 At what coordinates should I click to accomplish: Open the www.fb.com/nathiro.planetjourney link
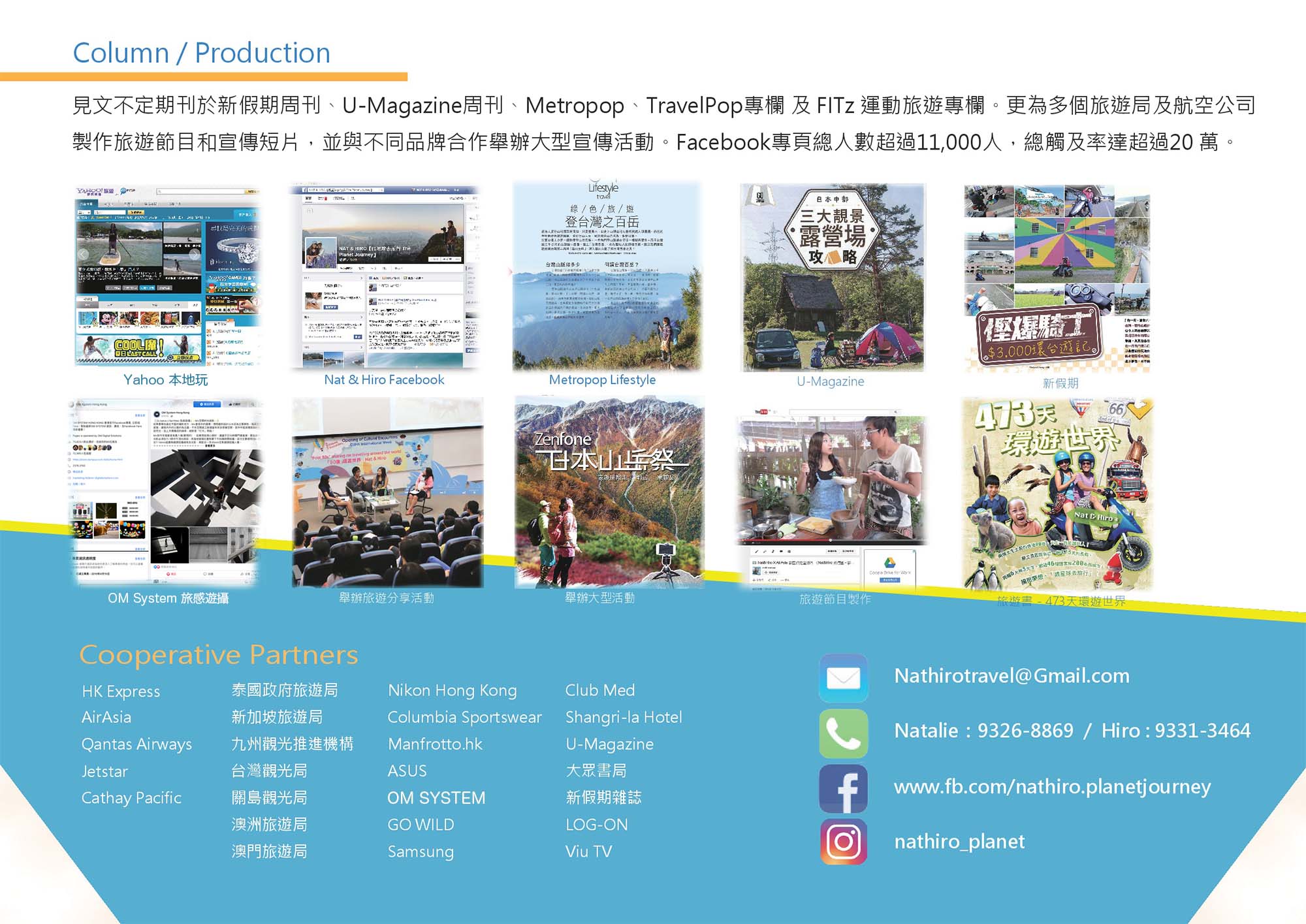(1051, 787)
